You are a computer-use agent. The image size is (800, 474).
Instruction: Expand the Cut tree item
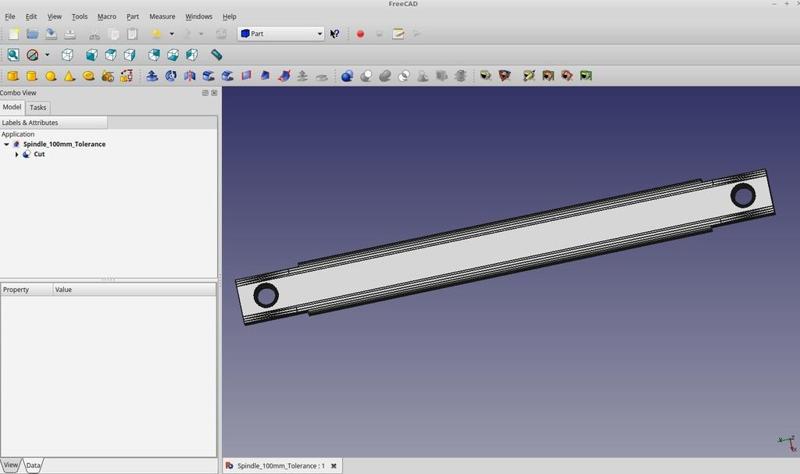(16, 155)
